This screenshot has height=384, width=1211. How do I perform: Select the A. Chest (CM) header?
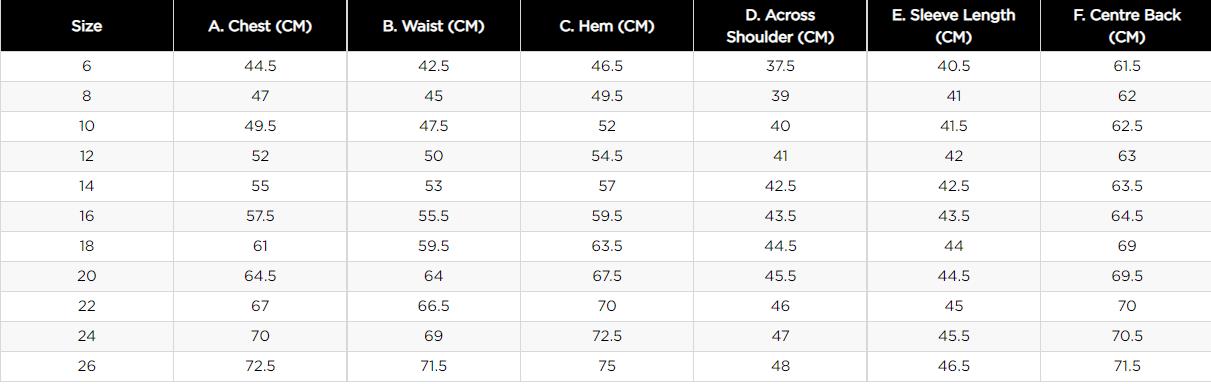260,26
